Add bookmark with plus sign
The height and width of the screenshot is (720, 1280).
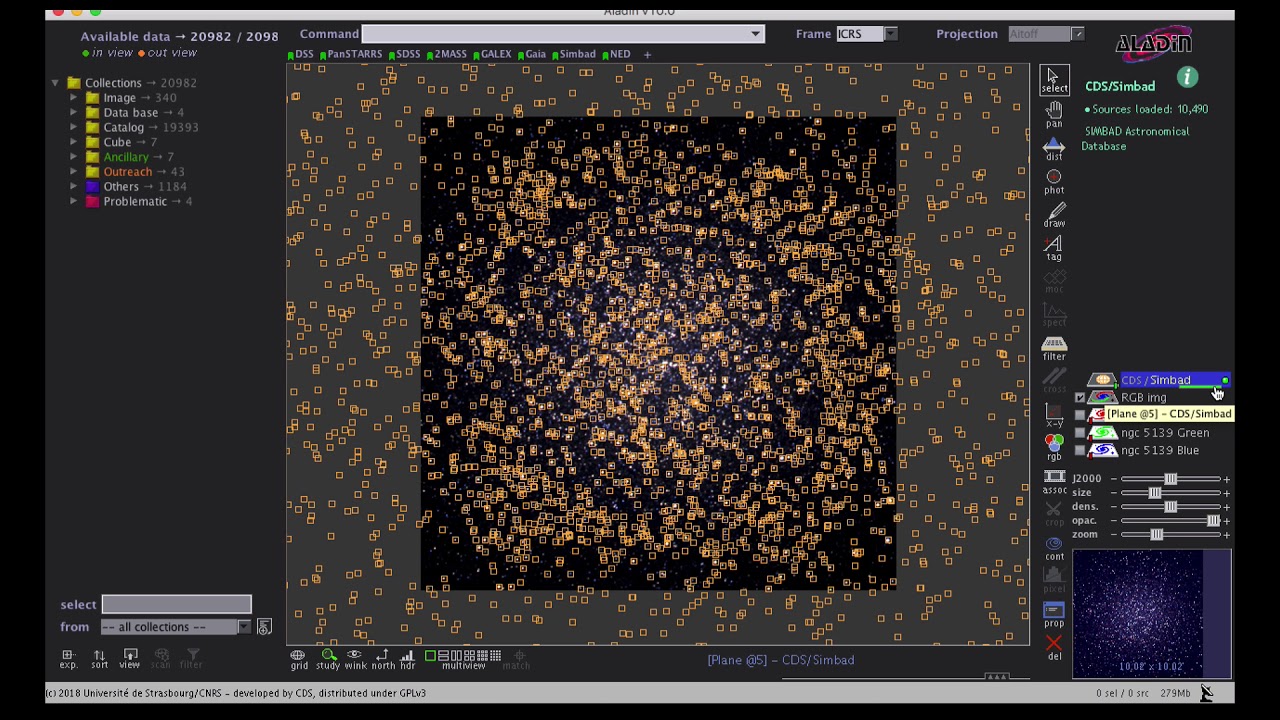647,54
